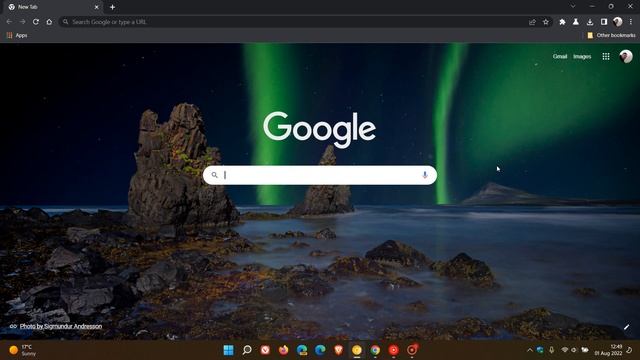
Task: Launch Vivaldi from the taskbar
Action: [x=265, y=350]
